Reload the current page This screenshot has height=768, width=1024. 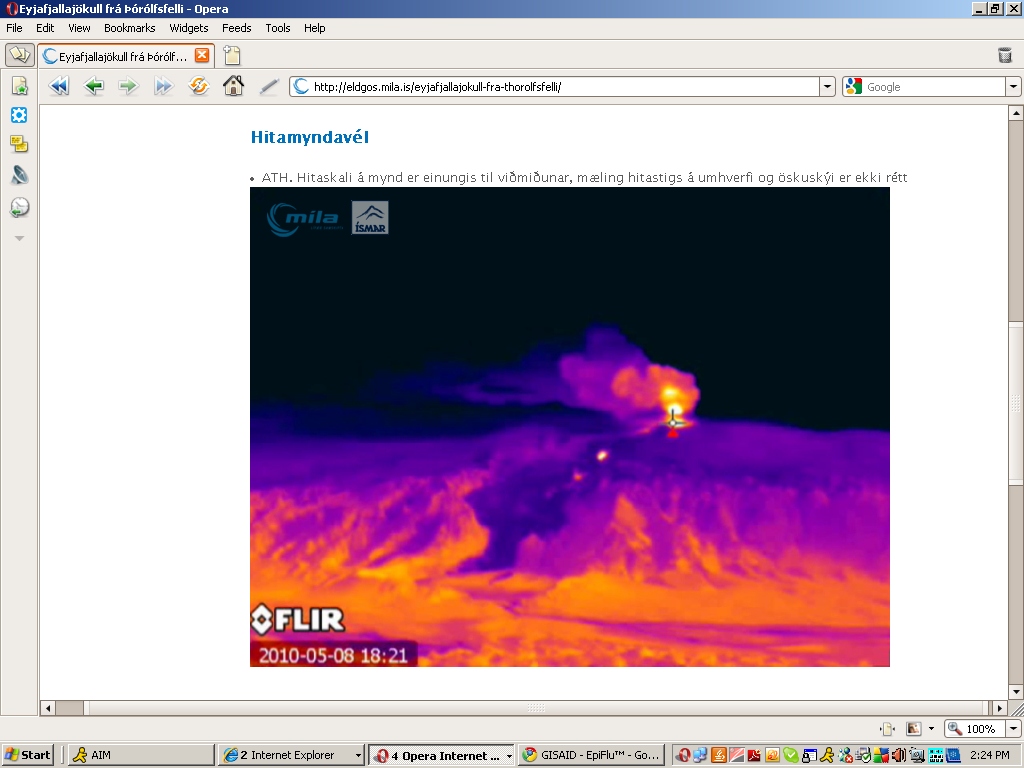tap(199, 86)
